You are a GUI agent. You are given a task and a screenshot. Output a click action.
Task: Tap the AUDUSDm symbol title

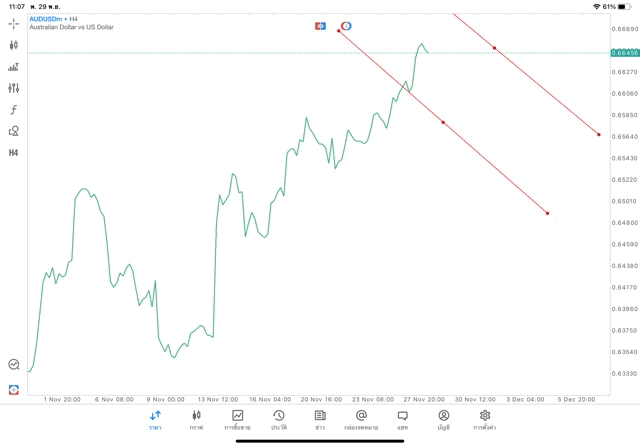(47, 18)
